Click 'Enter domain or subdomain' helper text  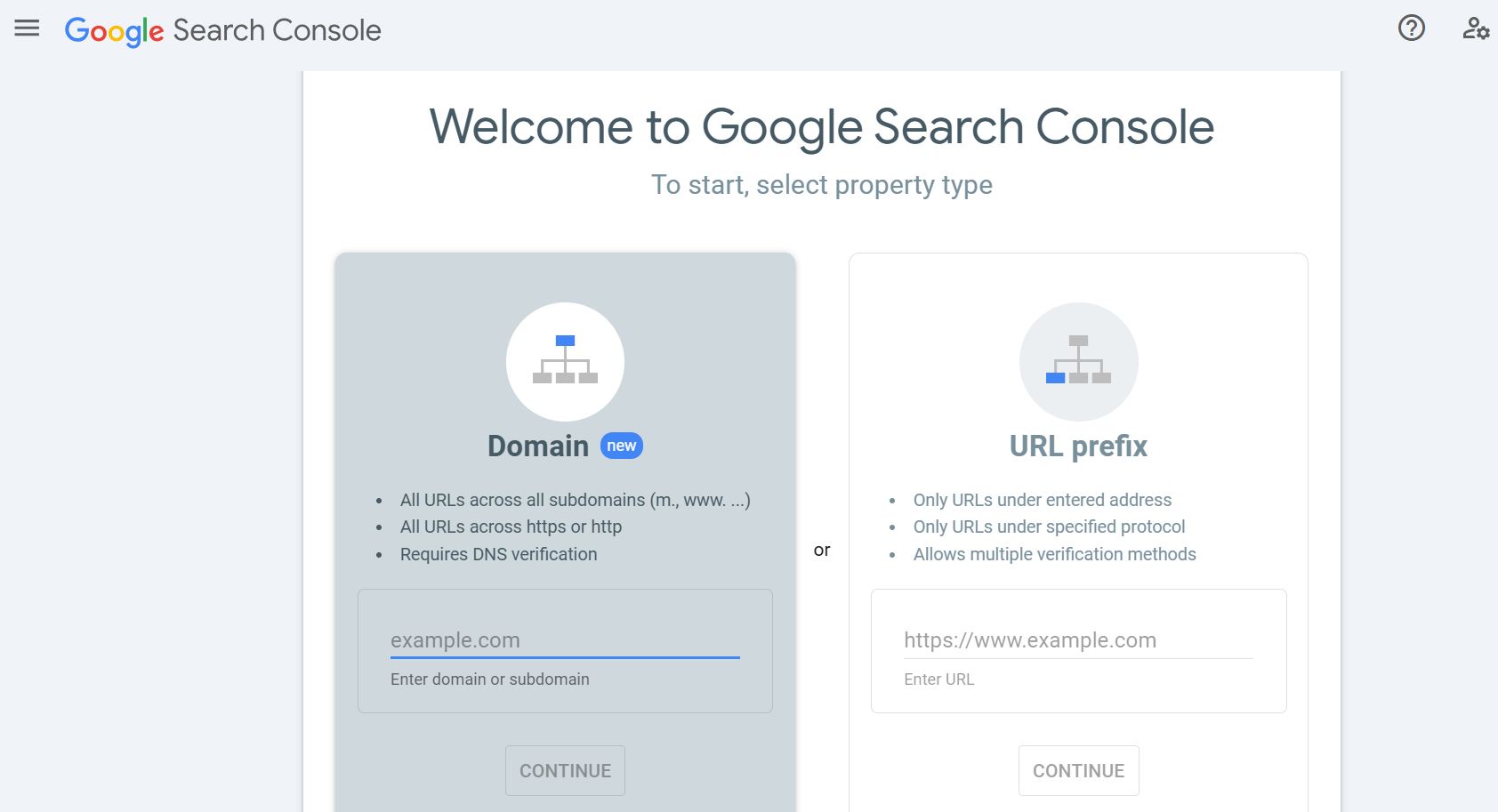coord(489,679)
